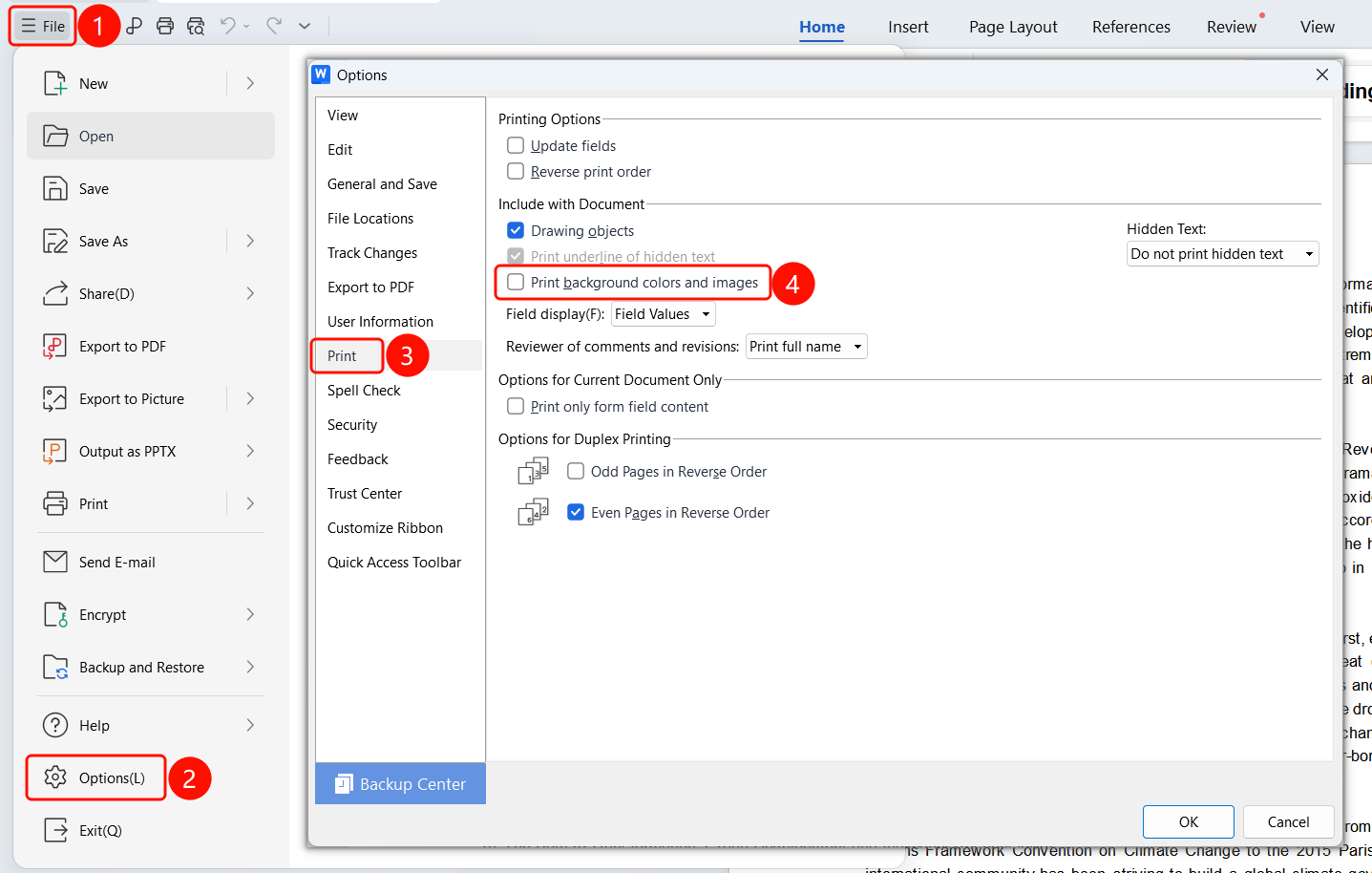Enable the Reverse print order checkbox
Screen dimensions: 1372x873
pyautogui.click(x=516, y=171)
